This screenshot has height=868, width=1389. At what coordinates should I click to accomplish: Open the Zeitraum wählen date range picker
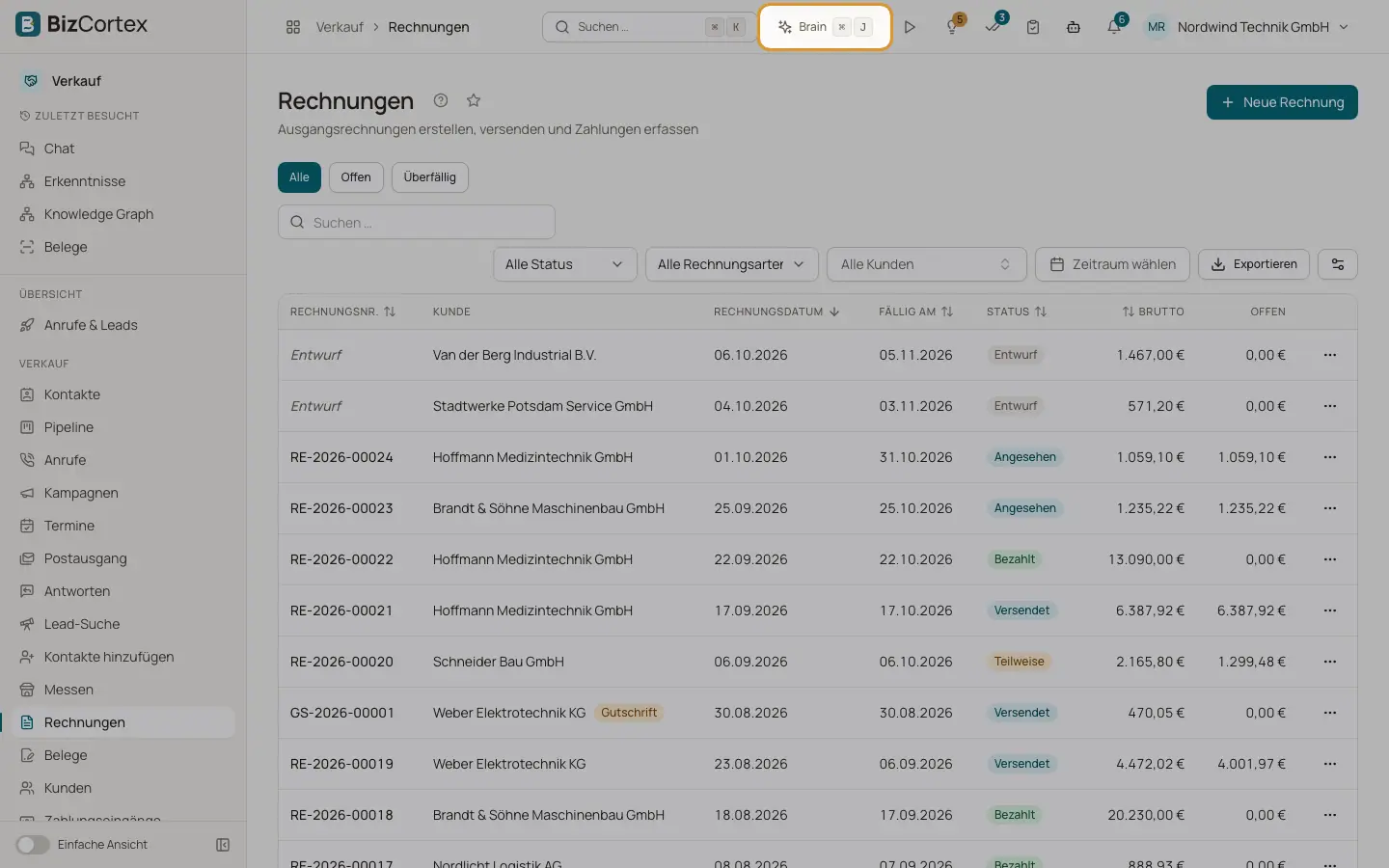coord(1112,264)
